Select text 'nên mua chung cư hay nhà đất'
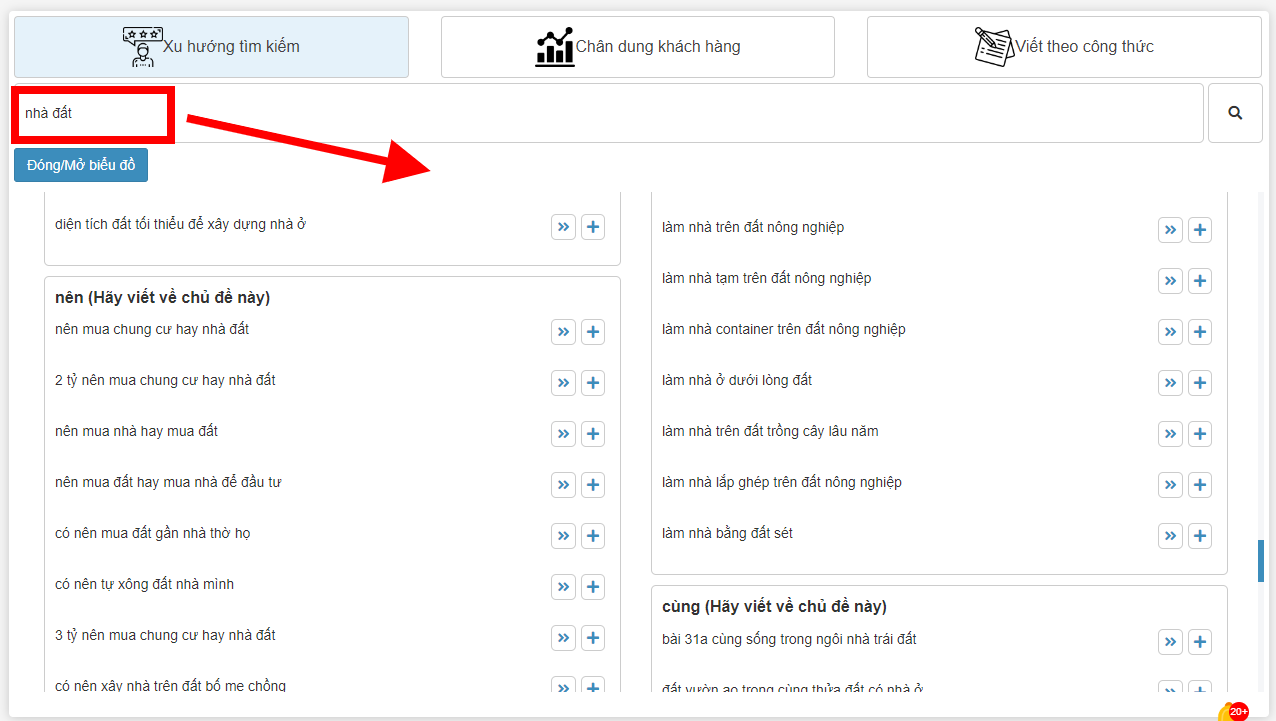This screenshot has height=721, width=1276. (152, 329)
